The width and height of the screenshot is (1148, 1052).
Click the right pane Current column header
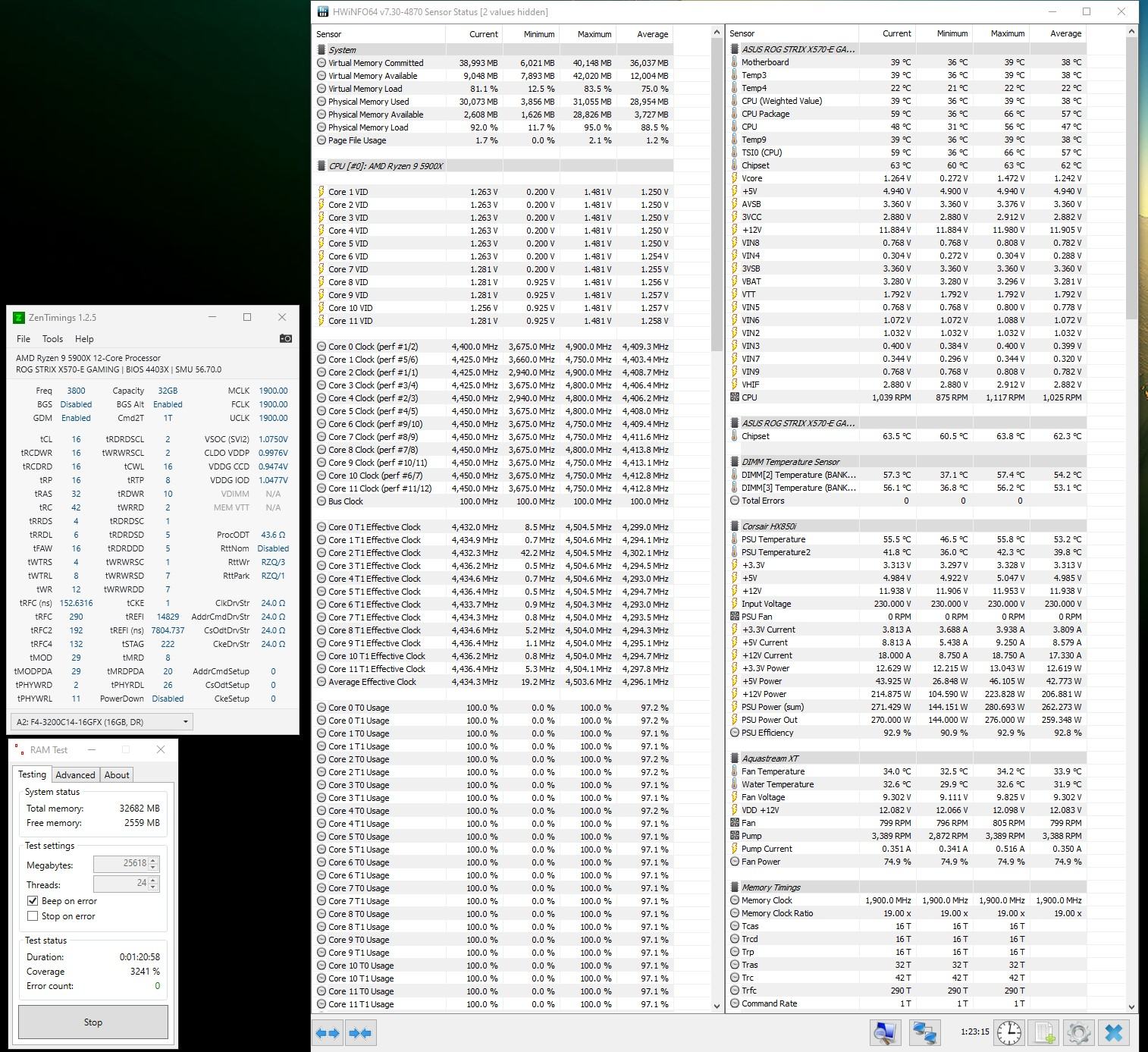[887, 33]
